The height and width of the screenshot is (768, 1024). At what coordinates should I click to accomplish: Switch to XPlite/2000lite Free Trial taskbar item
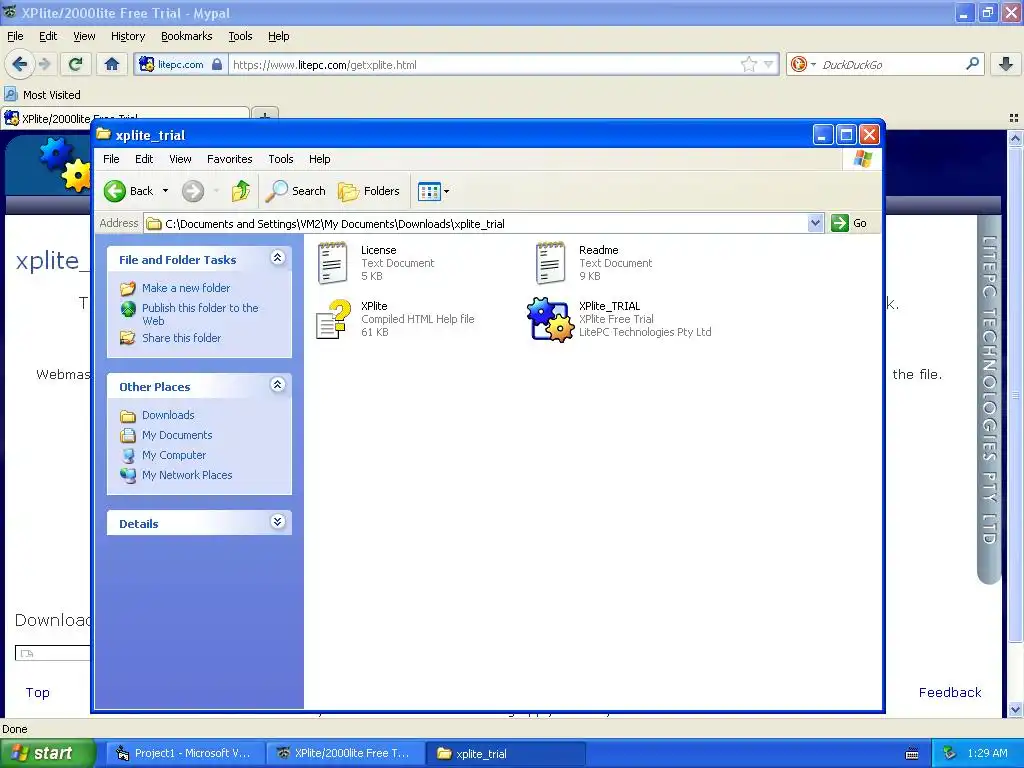click(345, 753)
